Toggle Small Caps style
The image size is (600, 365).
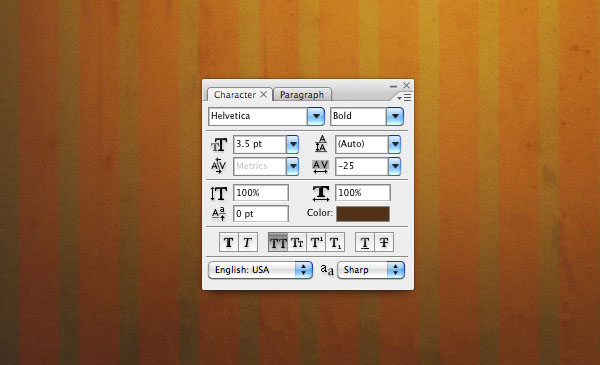click(297, 242)
